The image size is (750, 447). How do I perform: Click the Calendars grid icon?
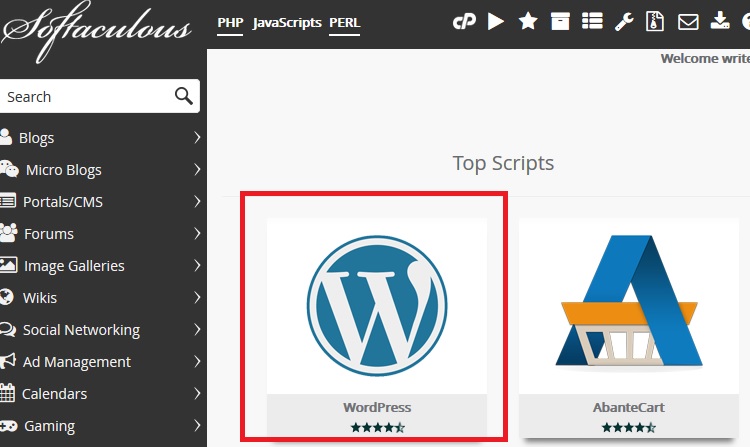(7, 393)
